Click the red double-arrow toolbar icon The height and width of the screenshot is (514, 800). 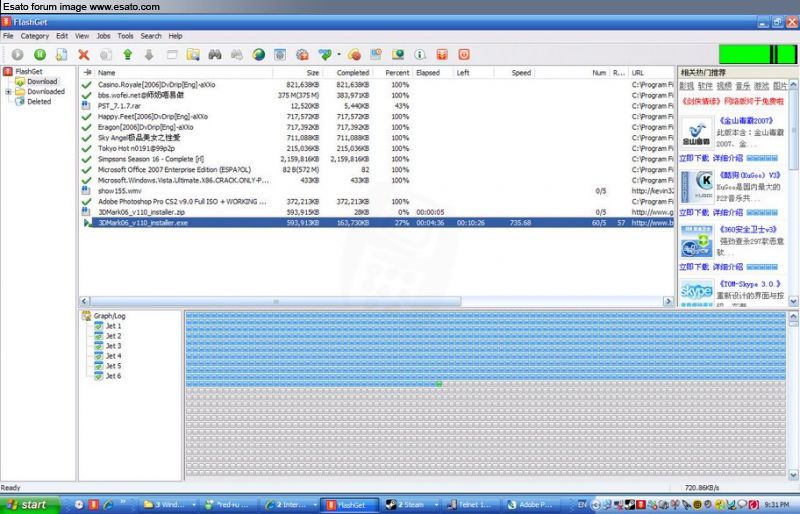point(442,54)
